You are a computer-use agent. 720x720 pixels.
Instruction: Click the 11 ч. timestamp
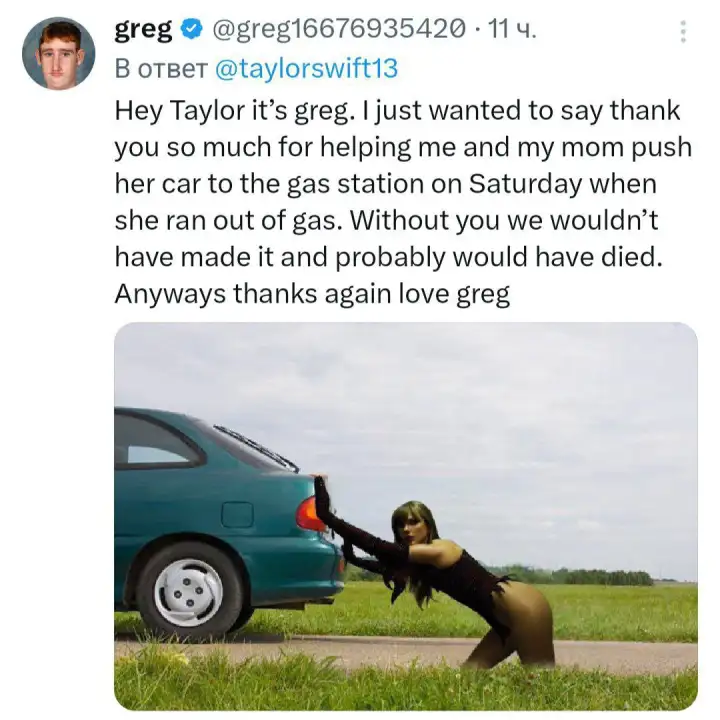(x=512, y=30)
